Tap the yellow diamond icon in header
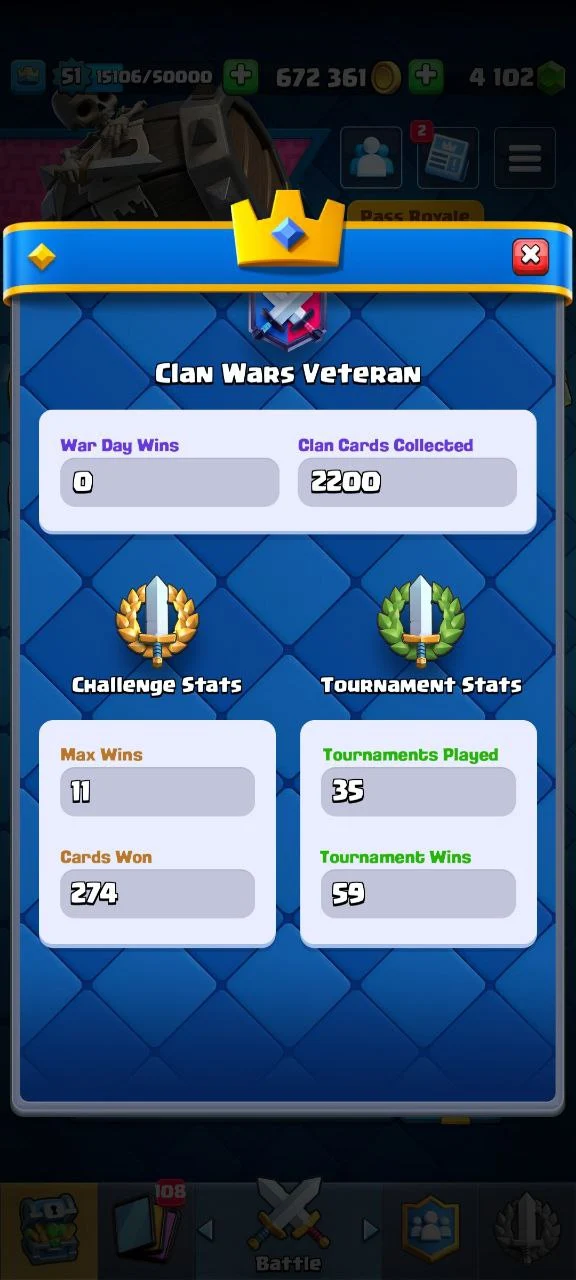Viewport: 576px width, 1280px height. pos(42,258)
